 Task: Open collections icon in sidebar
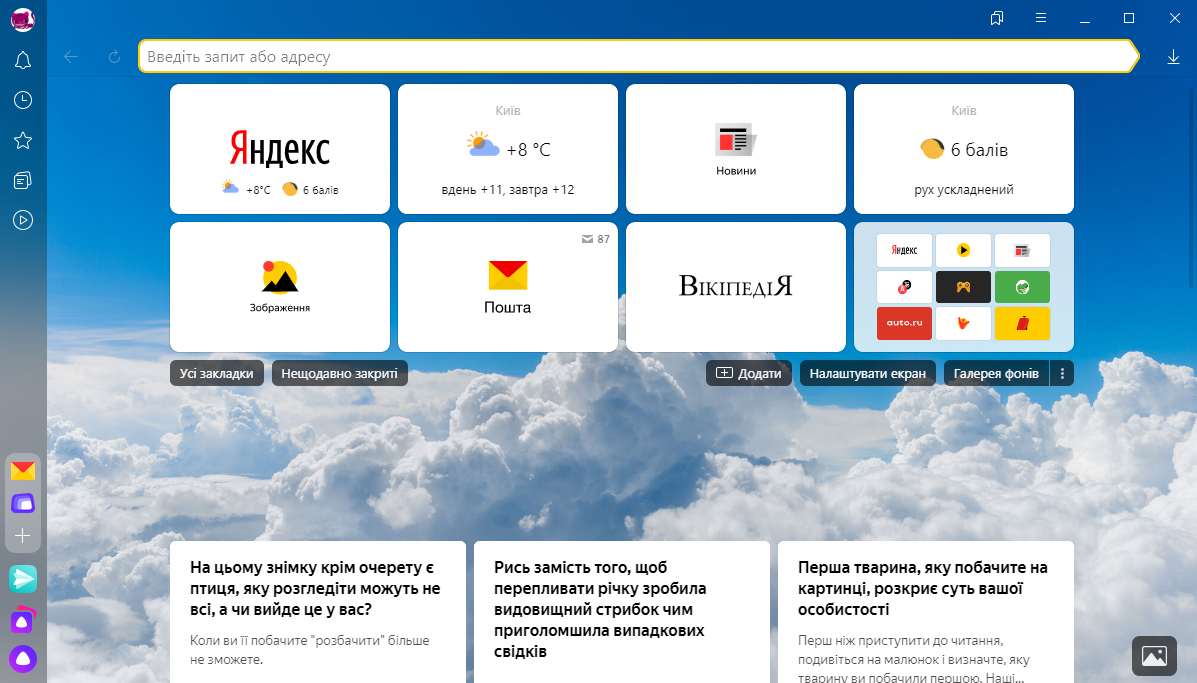point(23,180)
